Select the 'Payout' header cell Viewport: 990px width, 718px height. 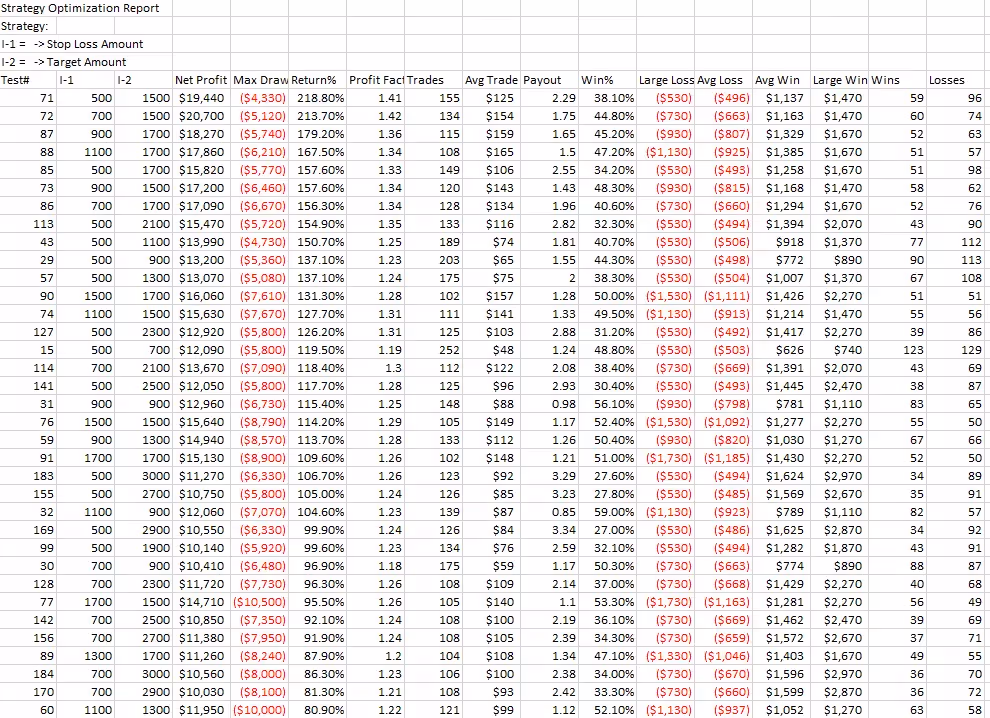click(549, 80)
